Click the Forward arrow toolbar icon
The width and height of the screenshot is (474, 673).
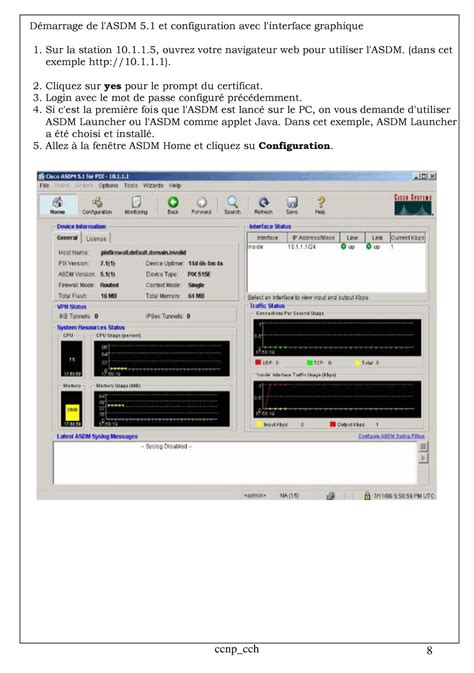pos(201,205)
